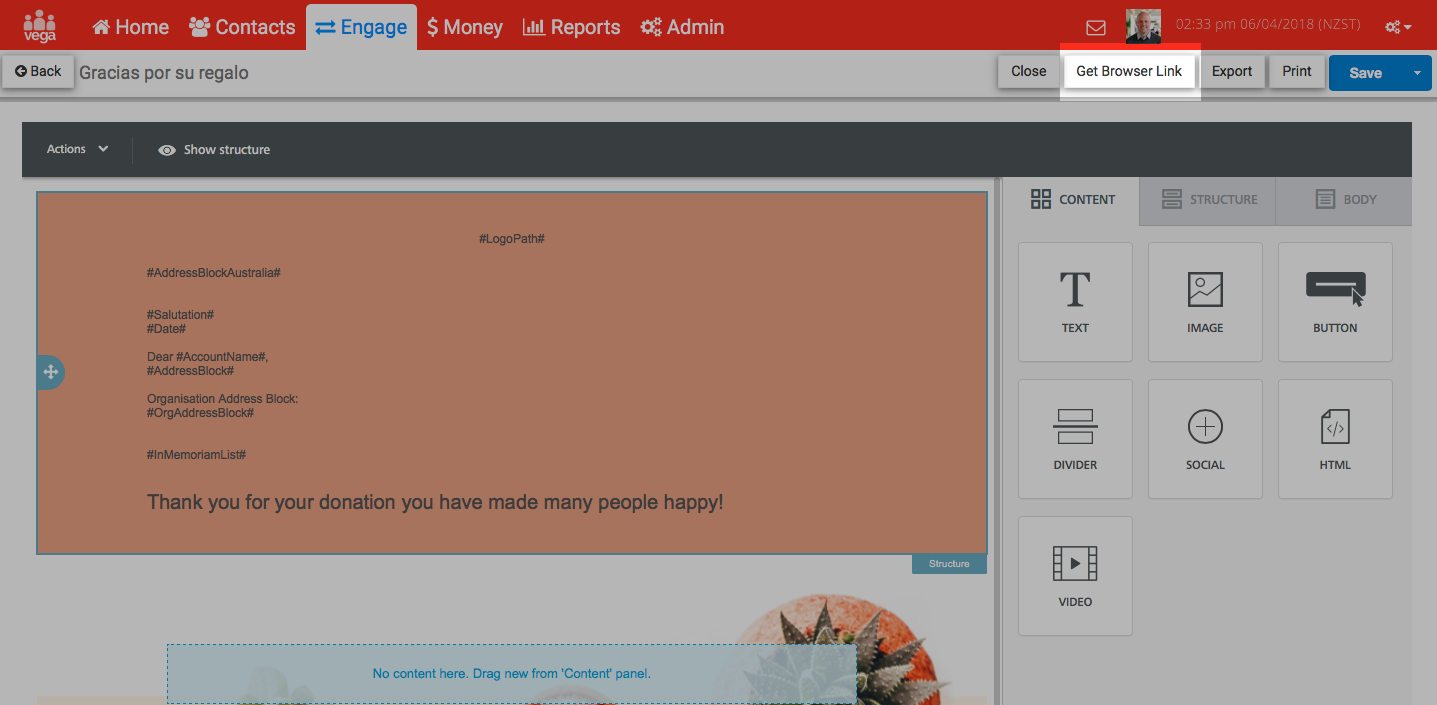Click the Thank you for your donation text
The width and height of the screenshot is (1437, 705).
coord(435,502)
